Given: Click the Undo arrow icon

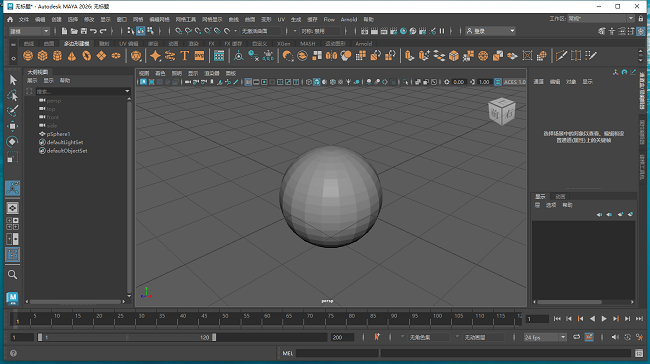Looking at the screenshot, I should (x=93, y=31).
